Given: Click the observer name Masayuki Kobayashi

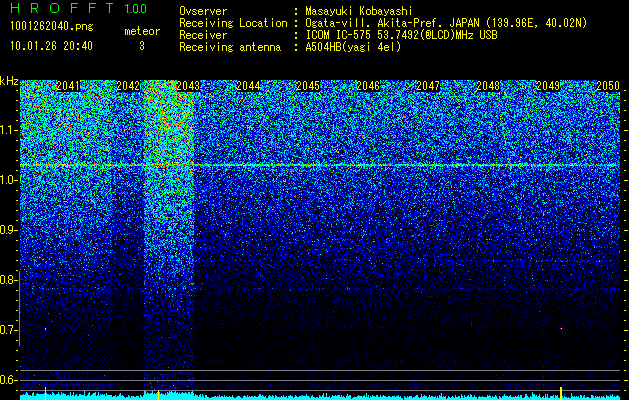Looking at the screenshot, I should [359, 12].
